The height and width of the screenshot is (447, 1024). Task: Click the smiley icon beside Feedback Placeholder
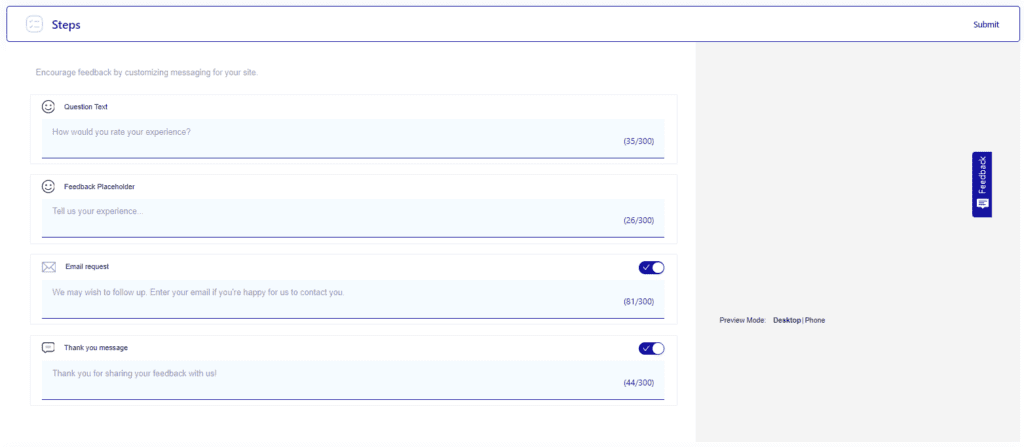[x=48, y=186]
